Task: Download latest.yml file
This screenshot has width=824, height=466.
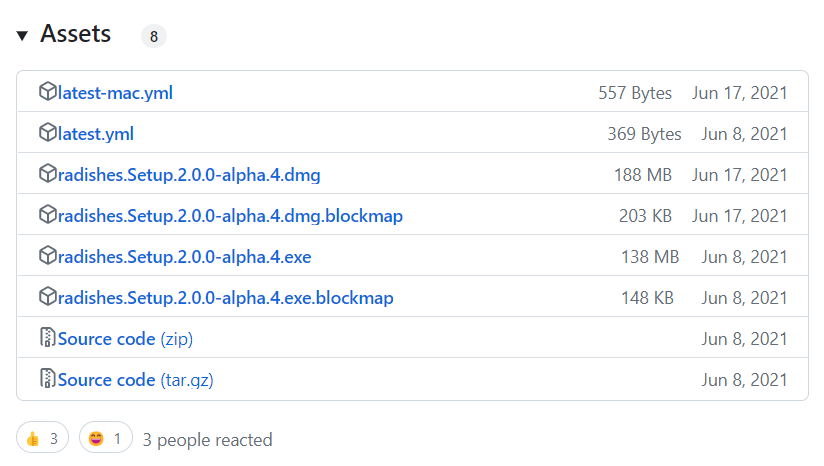Action: point(96,134)
